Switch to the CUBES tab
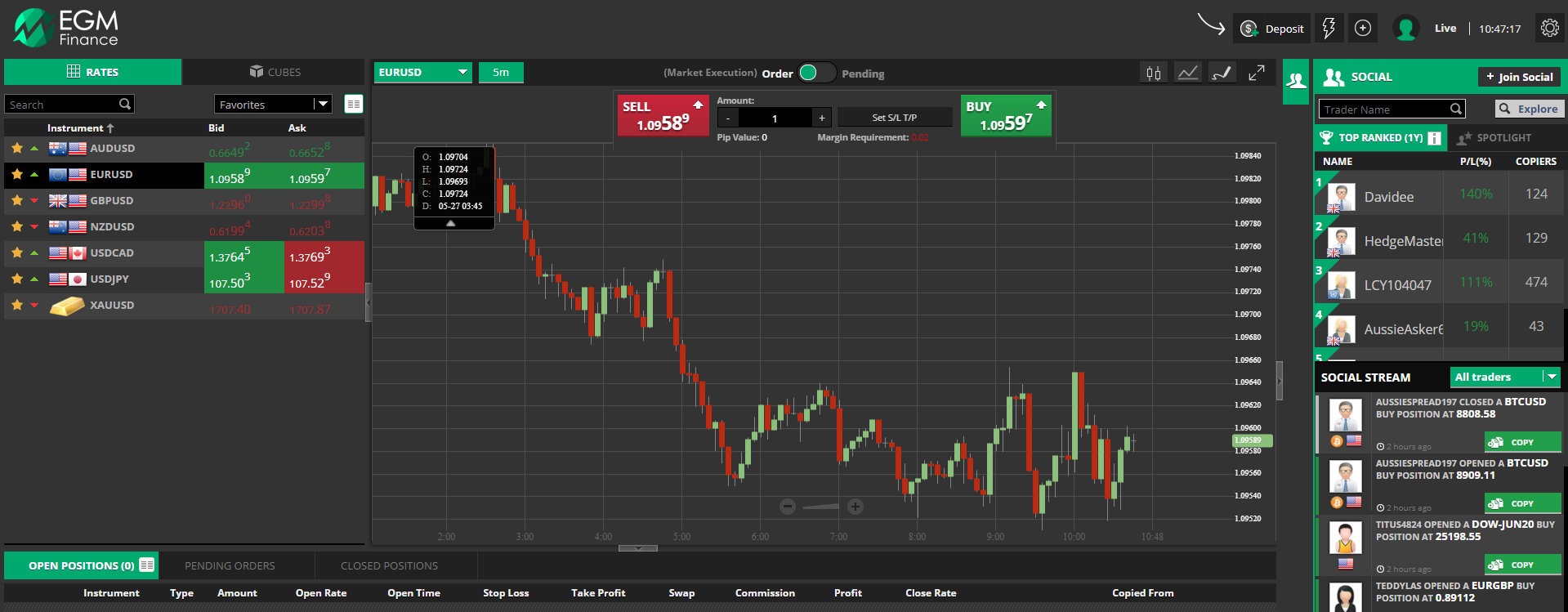The height and width of the screenshot is (612, 1568). coord(274,72)
